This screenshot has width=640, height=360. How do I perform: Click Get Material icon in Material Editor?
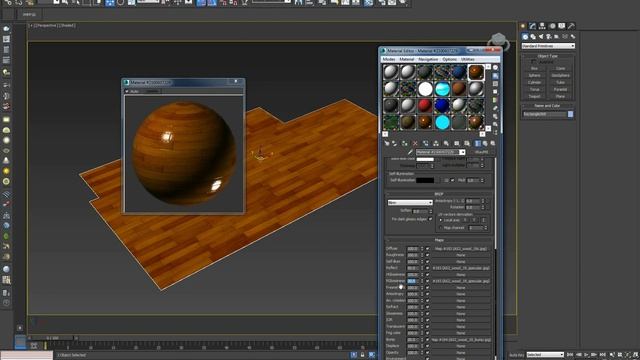pyautogui.click(x=387, y=143)
